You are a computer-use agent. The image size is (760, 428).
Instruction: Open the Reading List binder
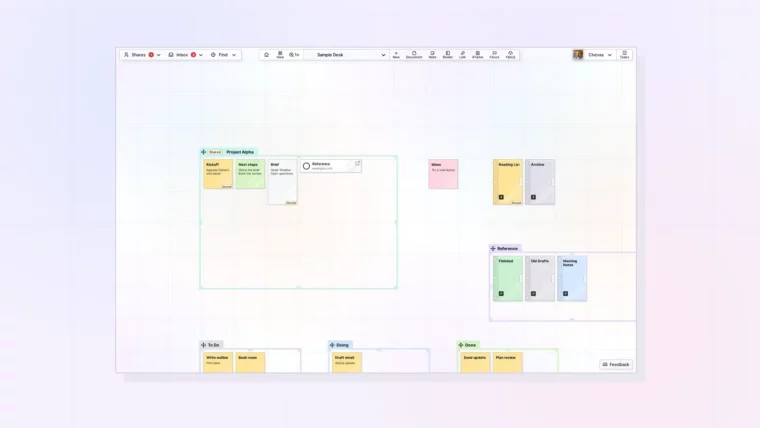point(507,182)
